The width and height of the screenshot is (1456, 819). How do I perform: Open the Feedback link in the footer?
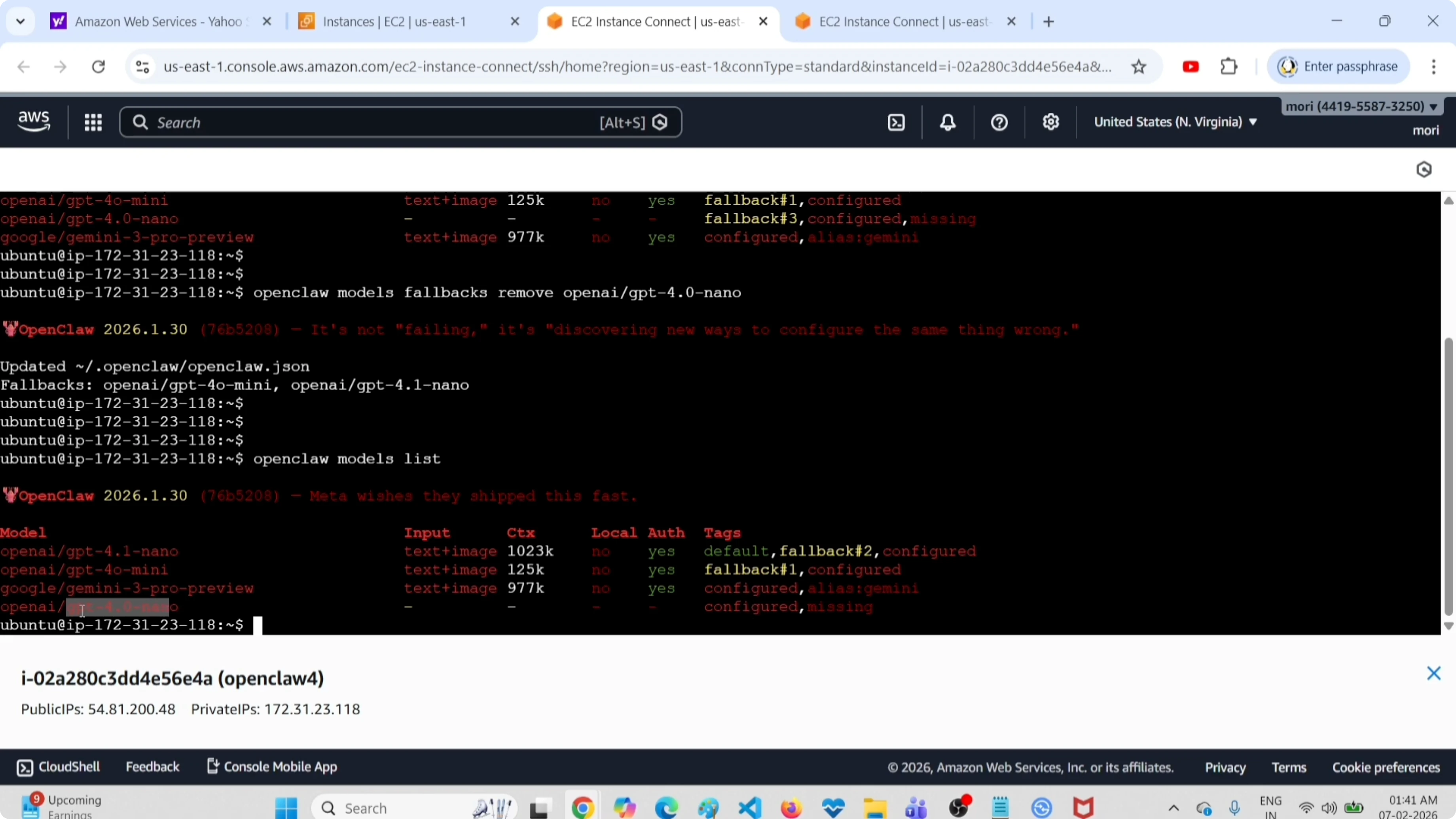point(152,767)
